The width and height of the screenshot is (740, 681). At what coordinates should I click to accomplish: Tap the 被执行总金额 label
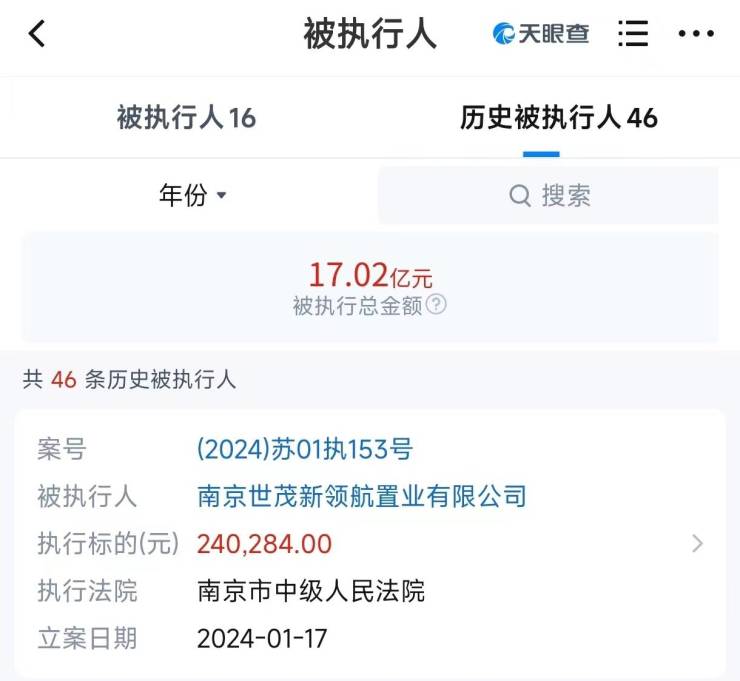tap(357, 306)
